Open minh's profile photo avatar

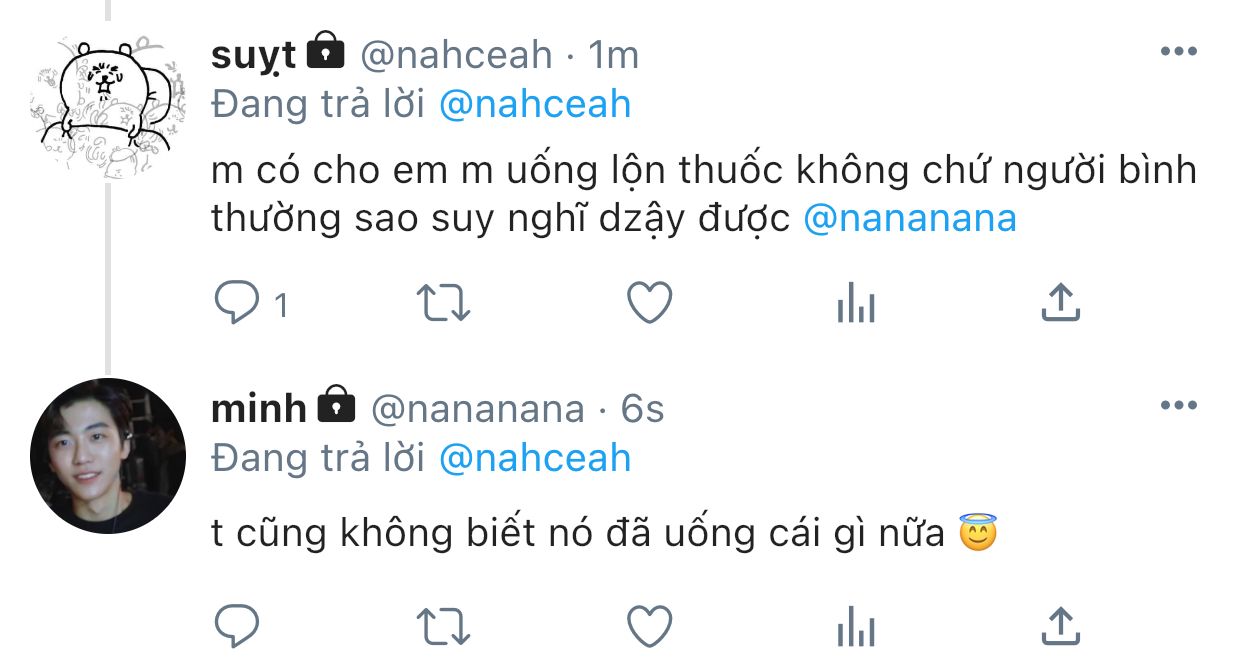point(108,455)
